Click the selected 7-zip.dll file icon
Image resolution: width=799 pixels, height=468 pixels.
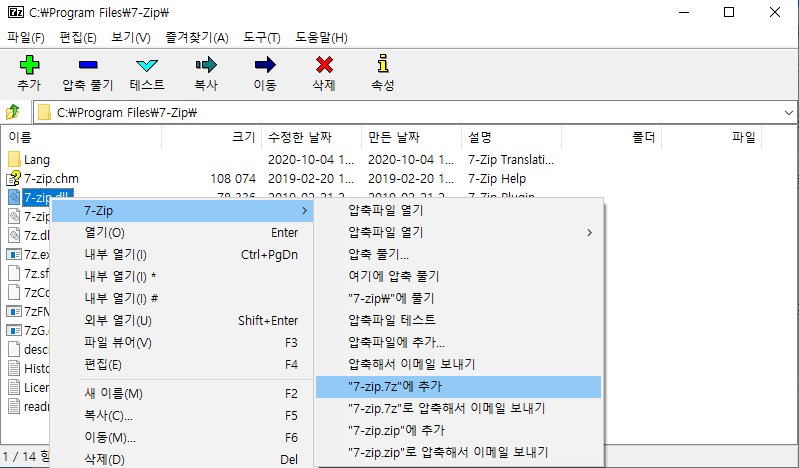coord(14,197)
